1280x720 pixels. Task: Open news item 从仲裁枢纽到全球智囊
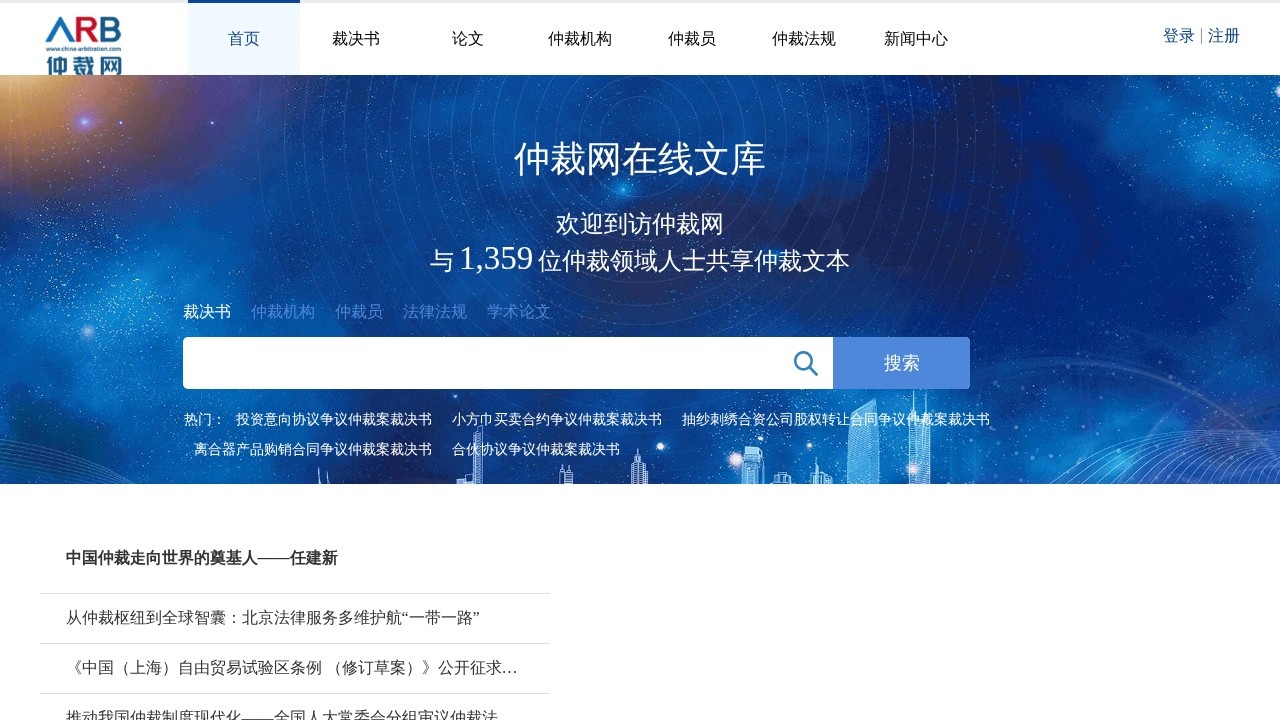(x=273, y=618)
